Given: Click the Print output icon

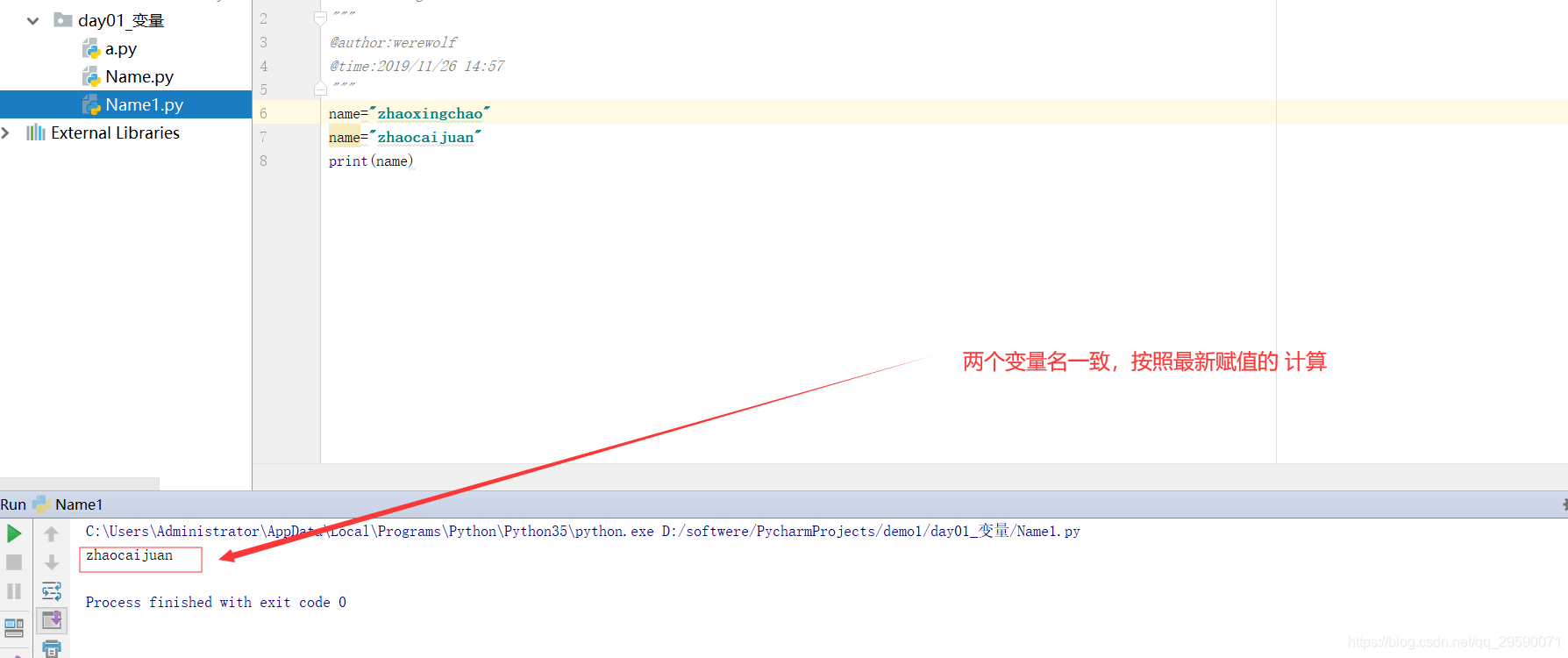Looking at the screenshot, I should 52,649.
